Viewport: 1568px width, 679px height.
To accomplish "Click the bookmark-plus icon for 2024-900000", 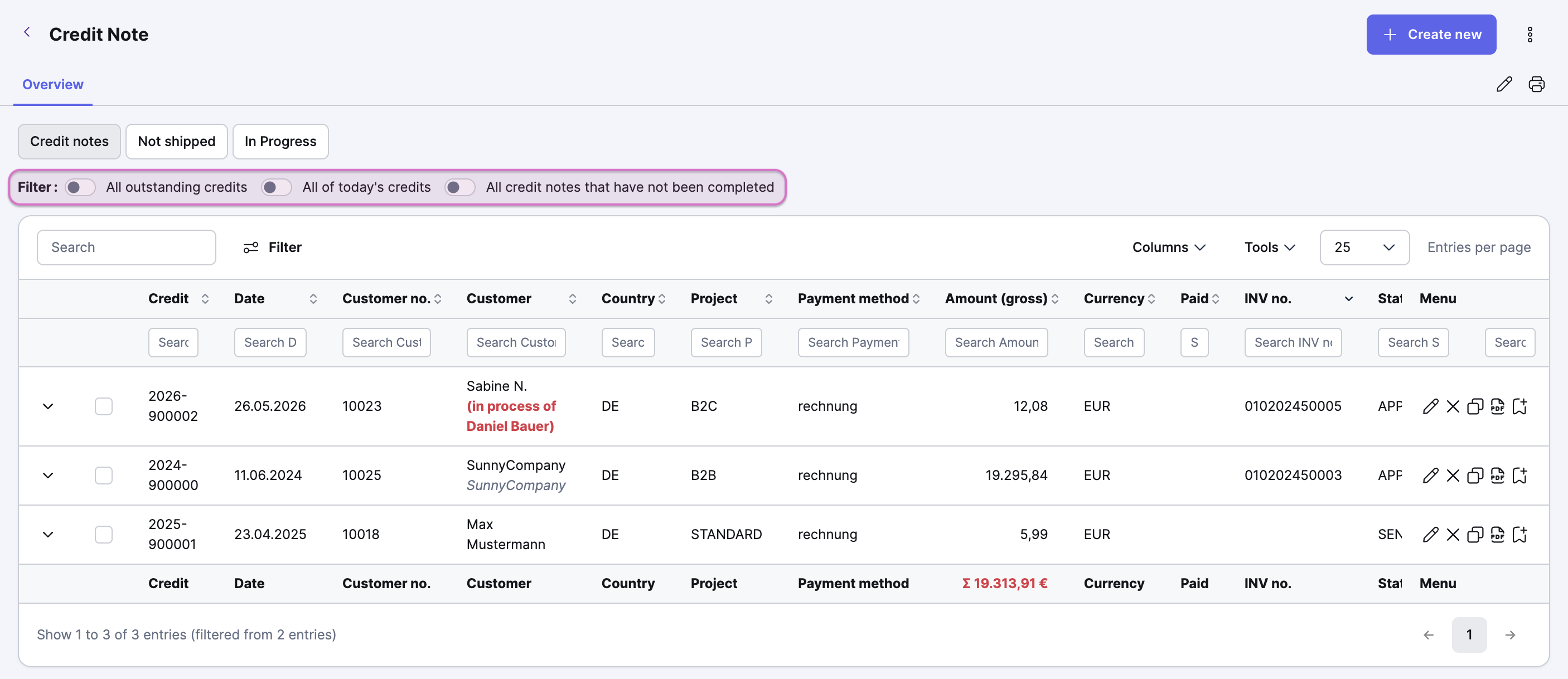I will (1520, 476).
